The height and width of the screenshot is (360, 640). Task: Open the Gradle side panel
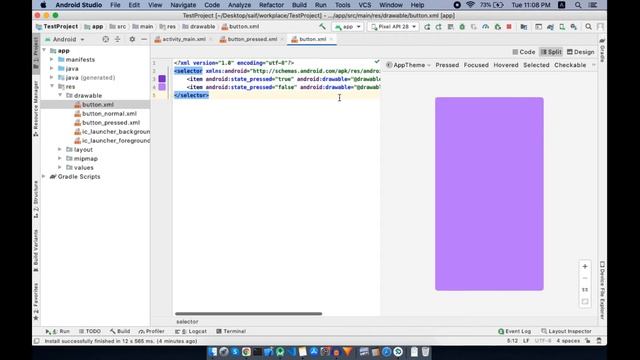click(x=602, y=51)
